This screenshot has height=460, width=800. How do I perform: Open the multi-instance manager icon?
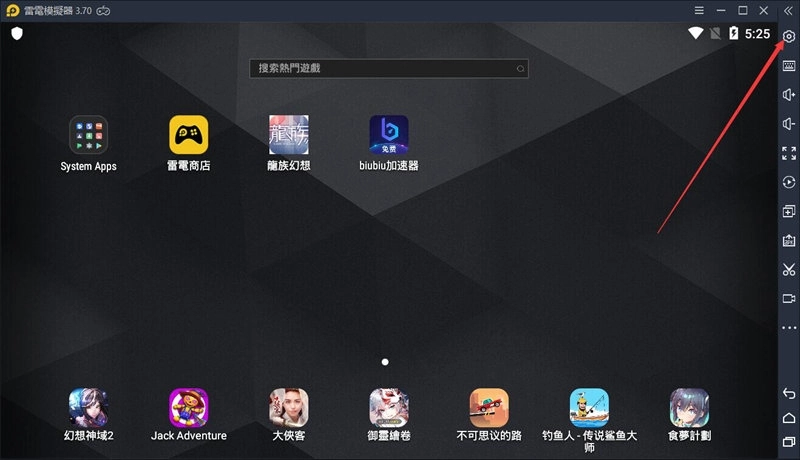(x=789, y=212)
